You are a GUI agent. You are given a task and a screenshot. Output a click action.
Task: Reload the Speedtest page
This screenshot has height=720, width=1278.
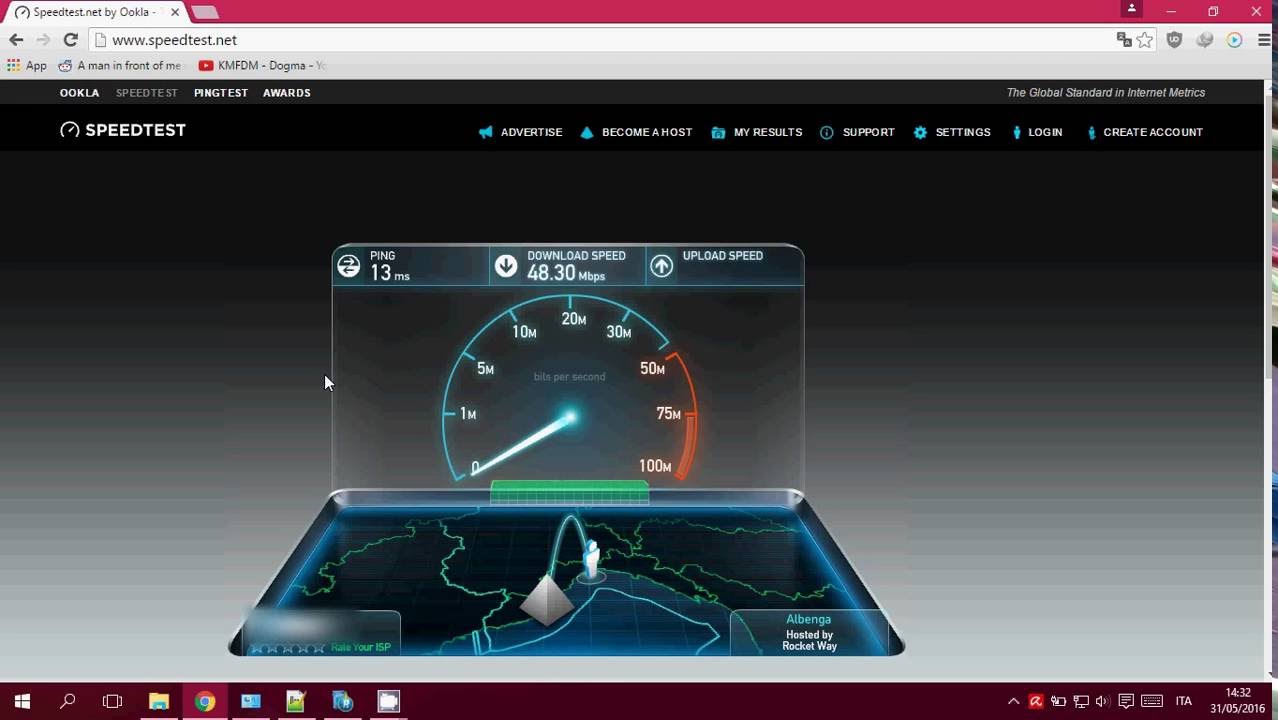[x=70, y=40]
